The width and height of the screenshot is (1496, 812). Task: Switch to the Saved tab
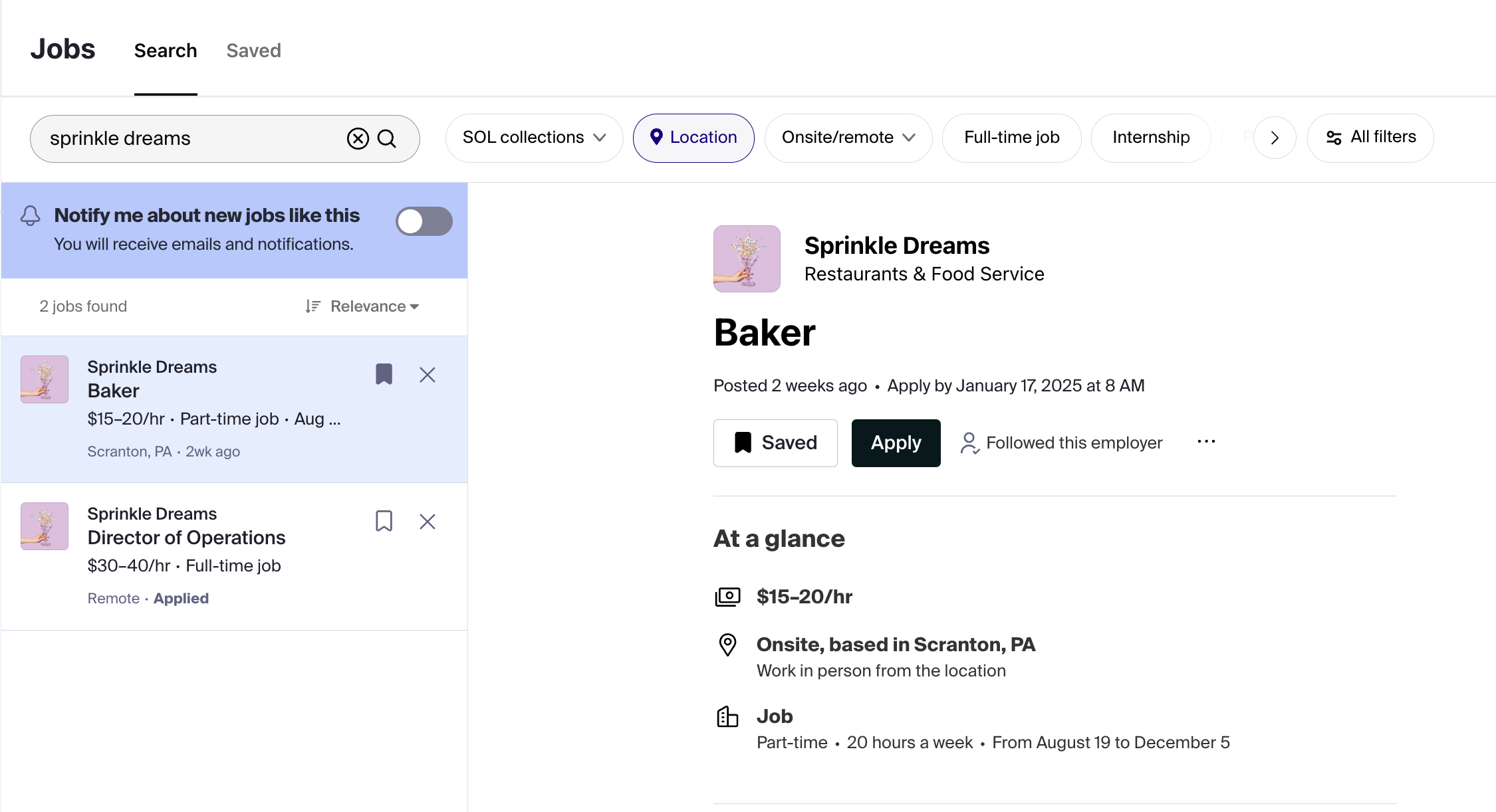click(253, 51)
